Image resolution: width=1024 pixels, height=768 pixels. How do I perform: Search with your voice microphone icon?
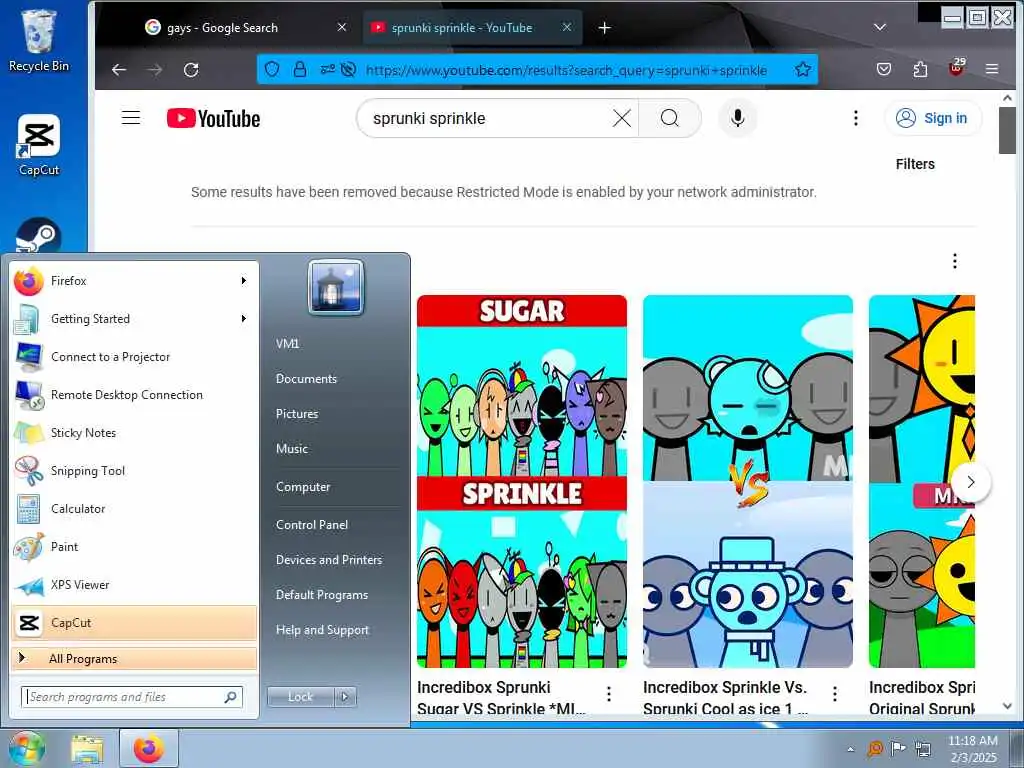(737, 118)
